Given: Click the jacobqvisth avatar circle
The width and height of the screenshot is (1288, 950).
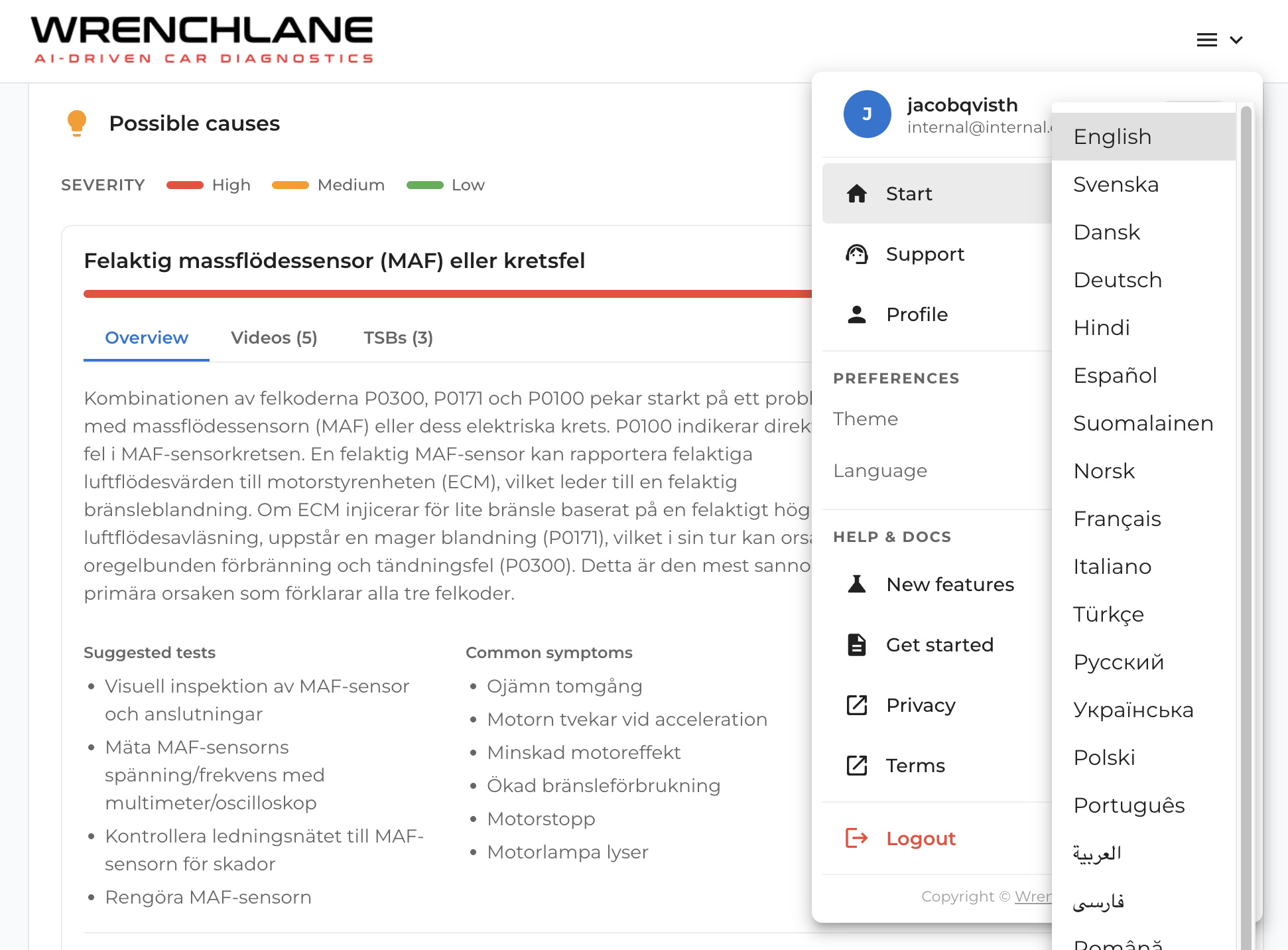Looking at the screenshot, I should [868, 114].
